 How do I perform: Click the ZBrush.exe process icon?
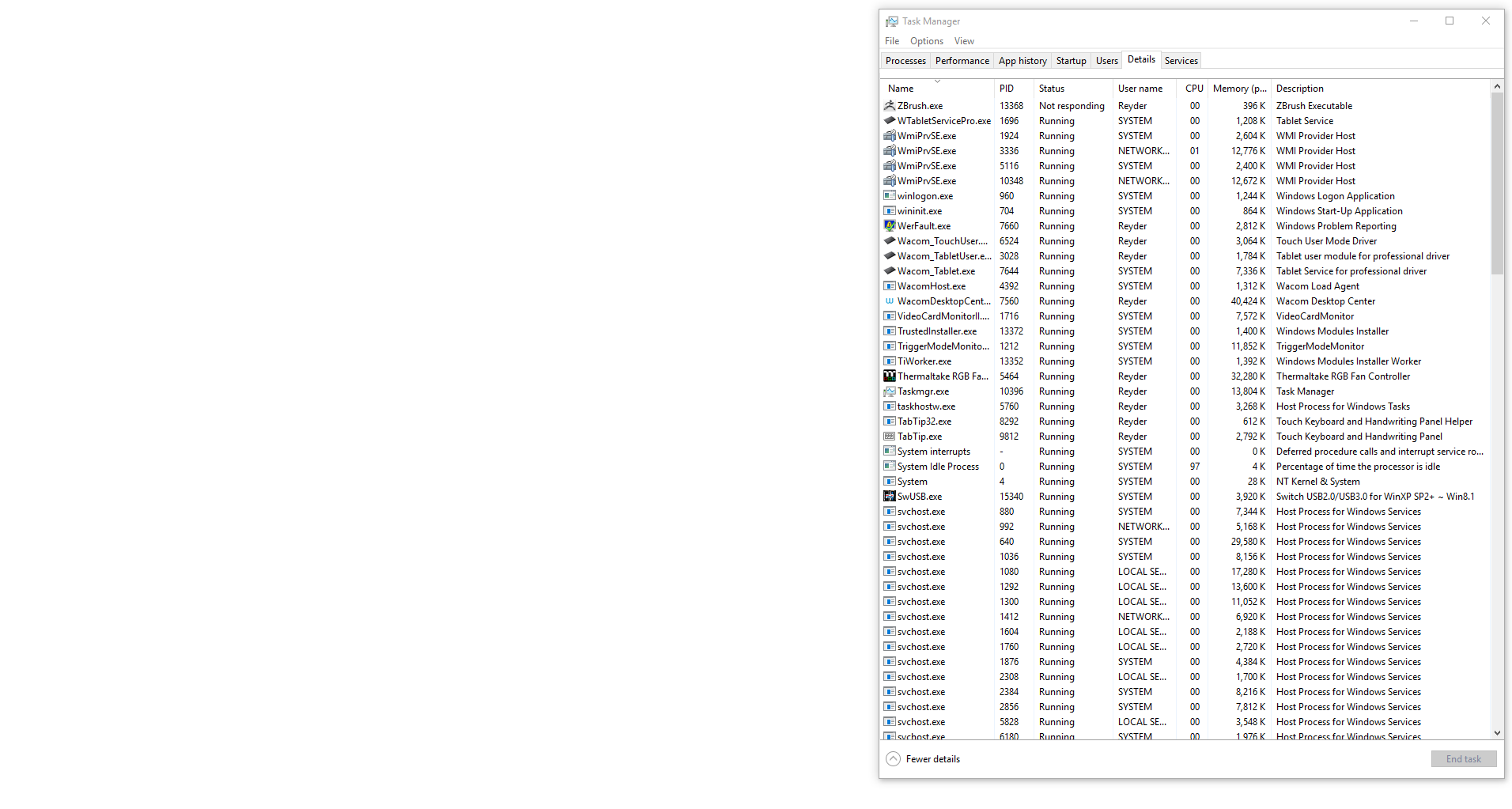tap(890, 106)
